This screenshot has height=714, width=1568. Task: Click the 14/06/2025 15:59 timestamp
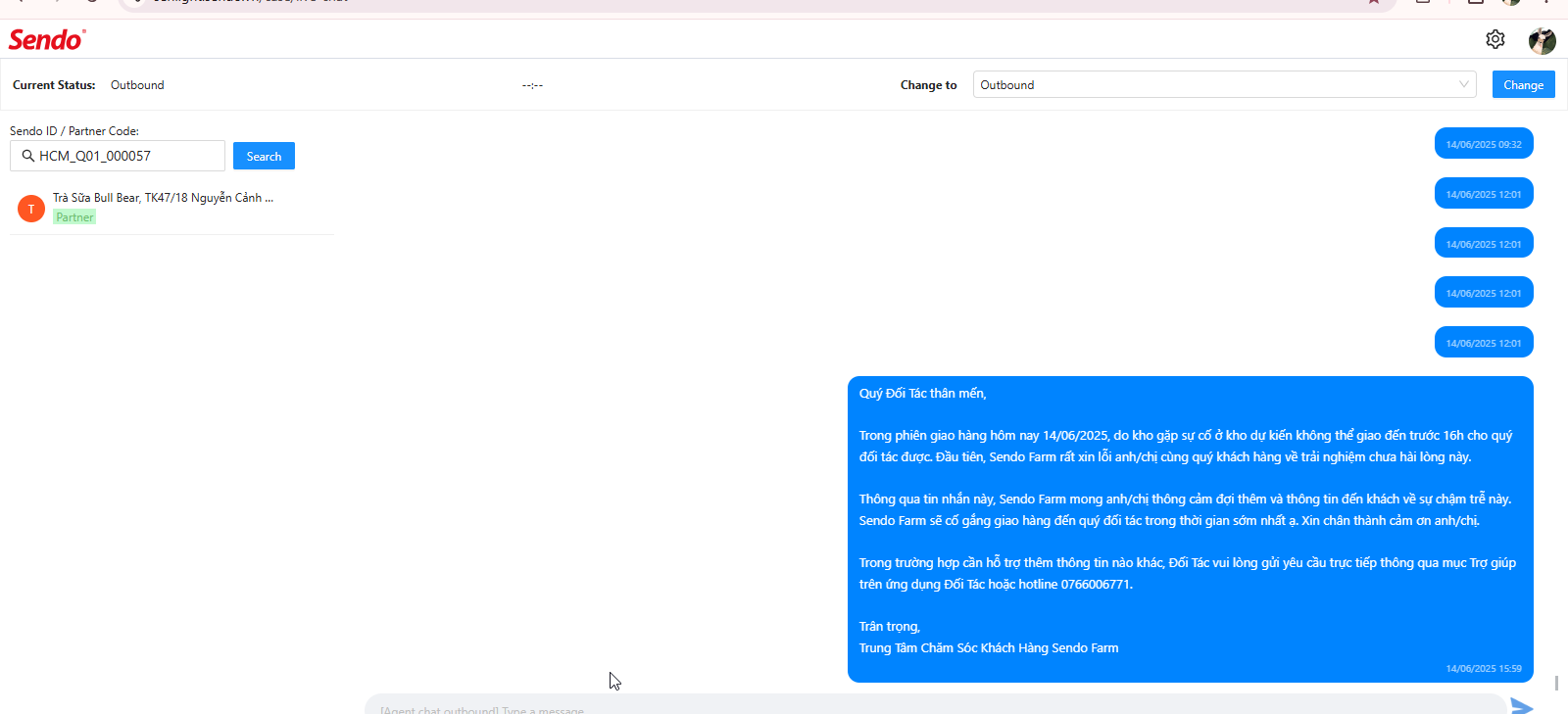pyautogui.click(x=1484, y=669)
